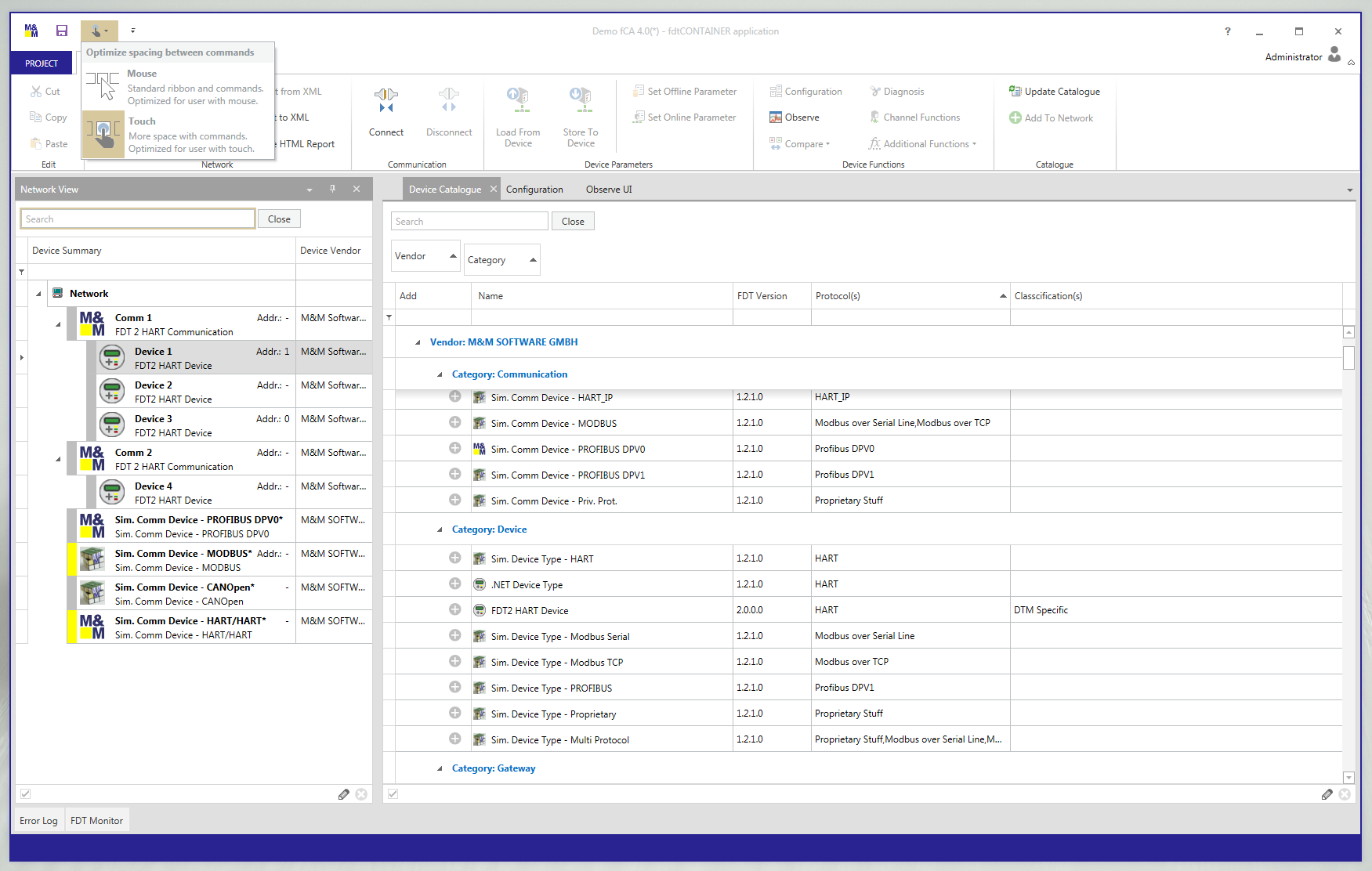Click the Update Catalogue icon
1372x871 pixels.
[1015, 91]
